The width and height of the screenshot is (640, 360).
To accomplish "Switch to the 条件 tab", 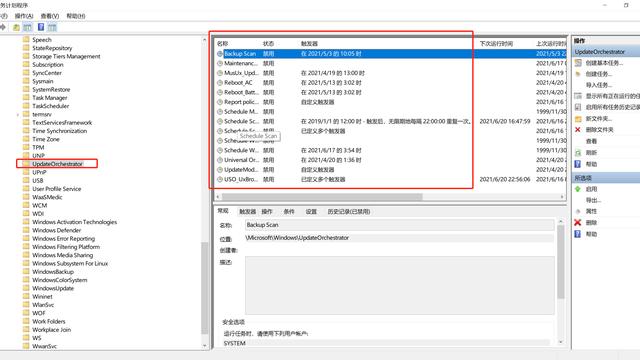I will pos(289,211).
